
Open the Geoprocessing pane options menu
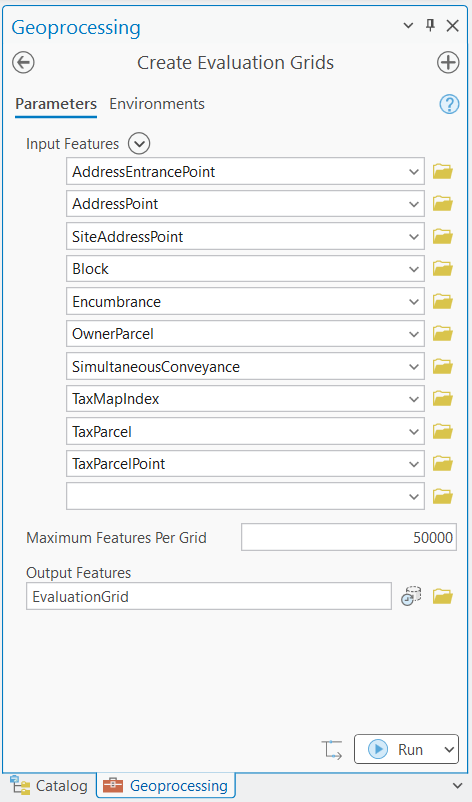[x=408, y=25]
